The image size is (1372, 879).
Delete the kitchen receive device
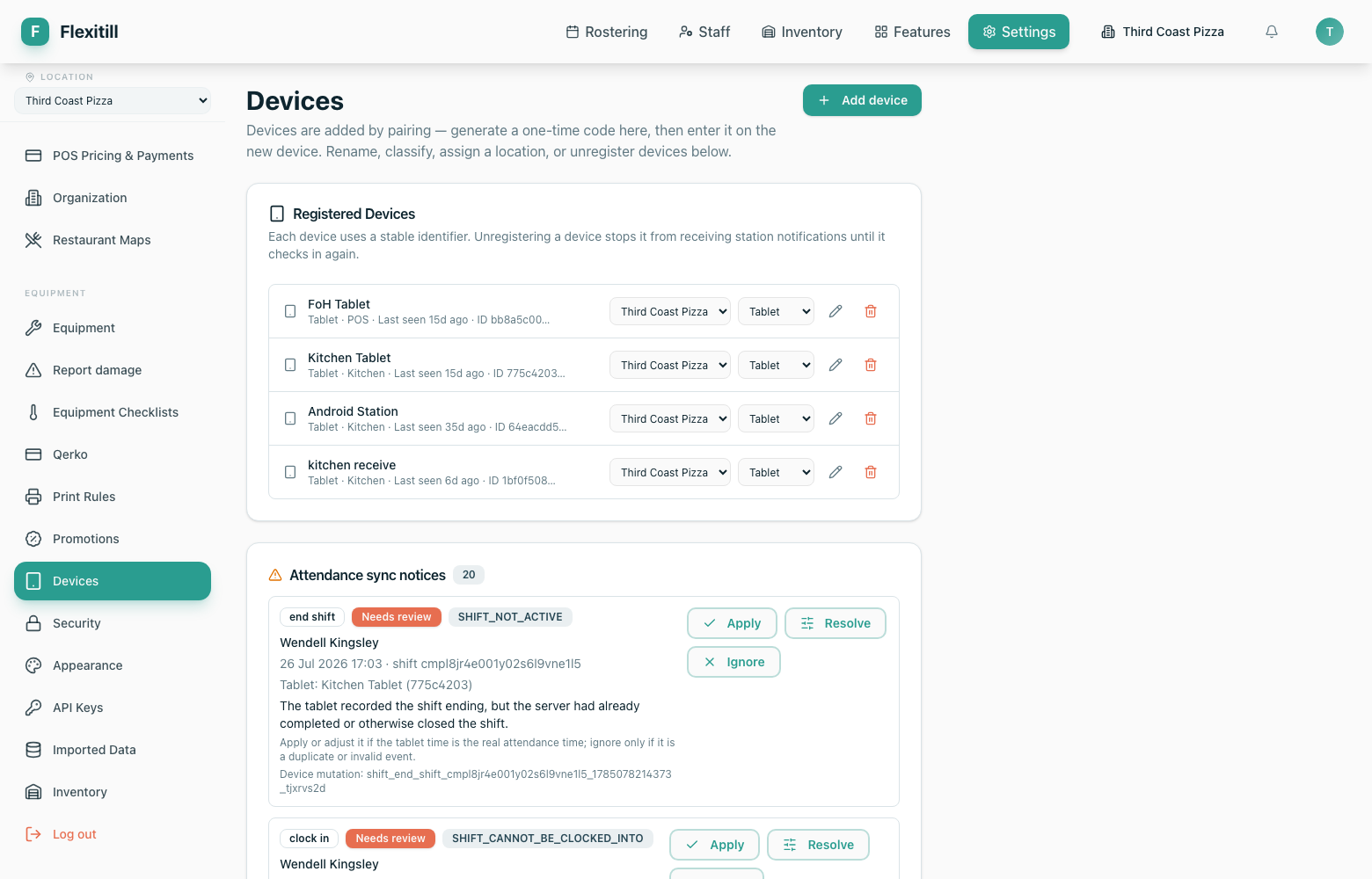pos(871,472)
